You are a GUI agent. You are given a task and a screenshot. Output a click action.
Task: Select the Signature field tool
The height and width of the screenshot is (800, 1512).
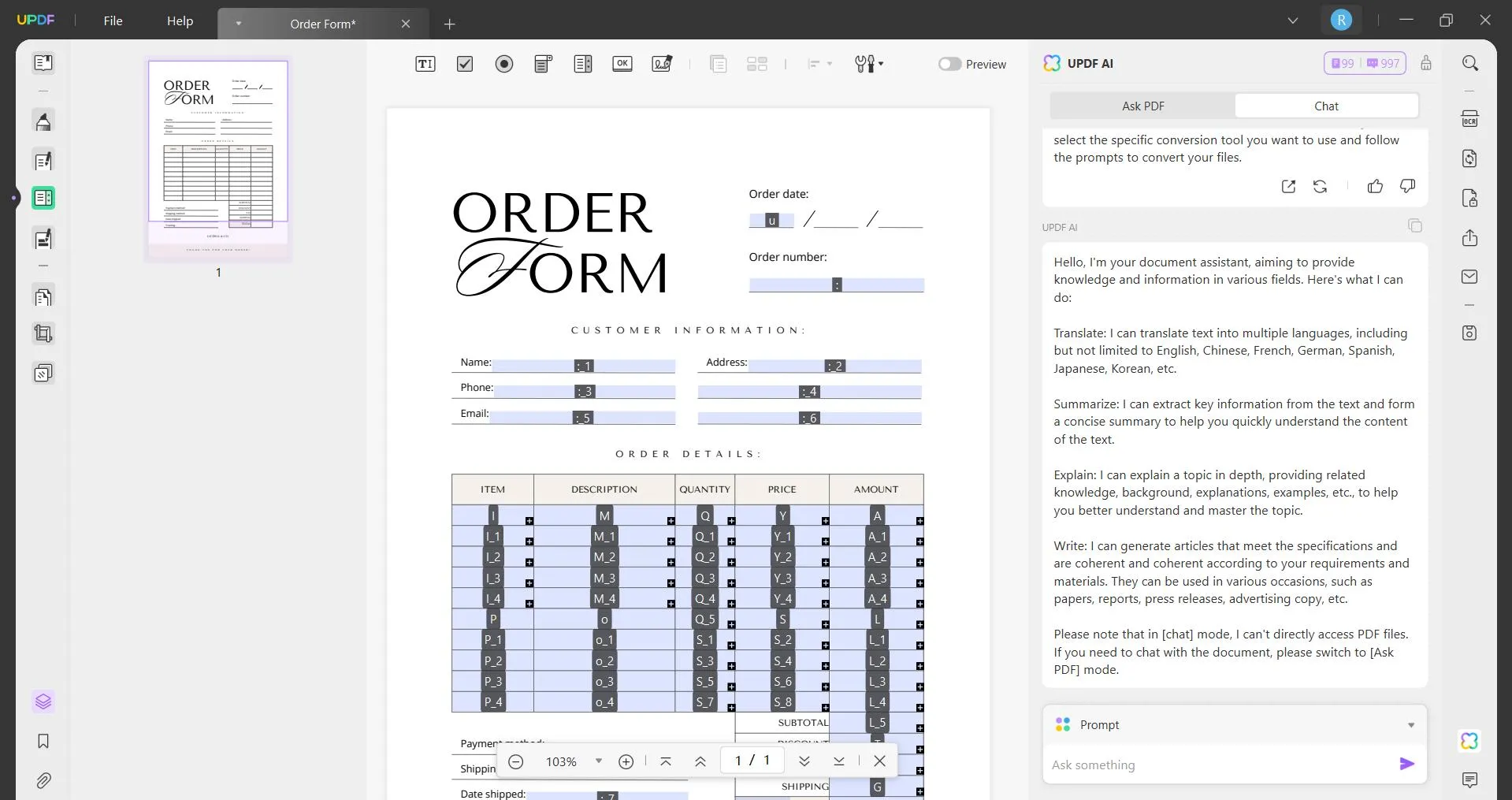662,64
